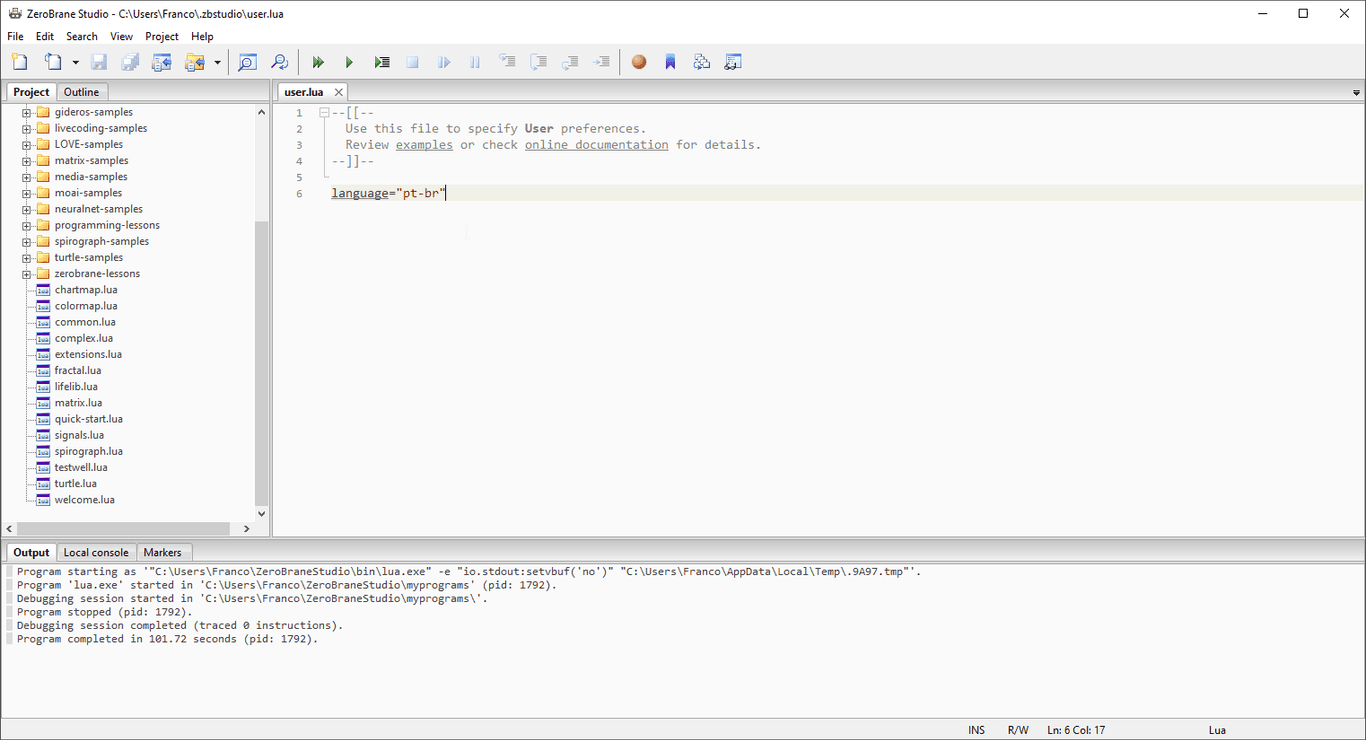Start debugging with the green Run arrow
Viewport: 1366px width, 740px height.
coord(349,61)
